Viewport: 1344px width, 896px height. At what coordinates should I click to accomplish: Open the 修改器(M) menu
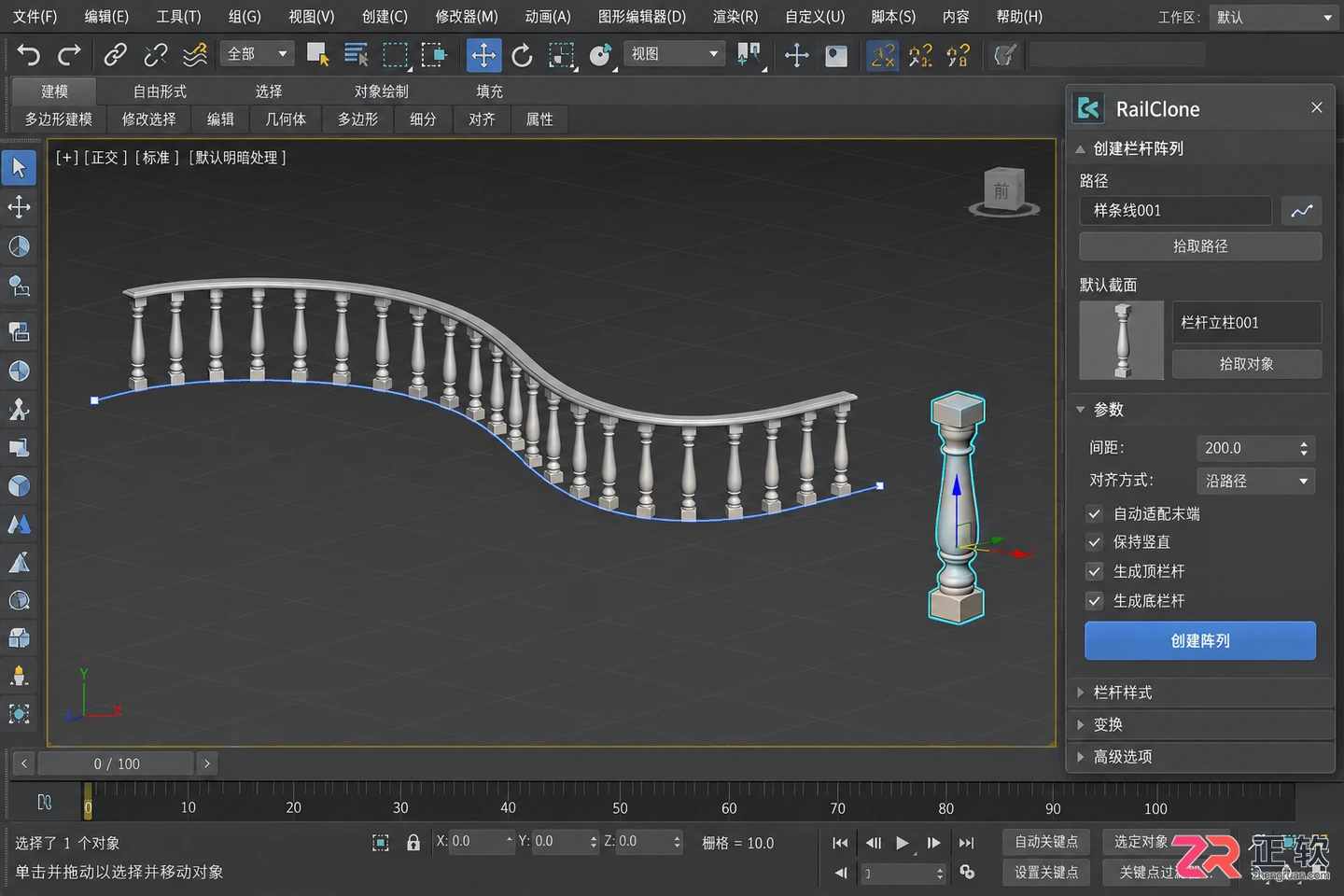467,17
